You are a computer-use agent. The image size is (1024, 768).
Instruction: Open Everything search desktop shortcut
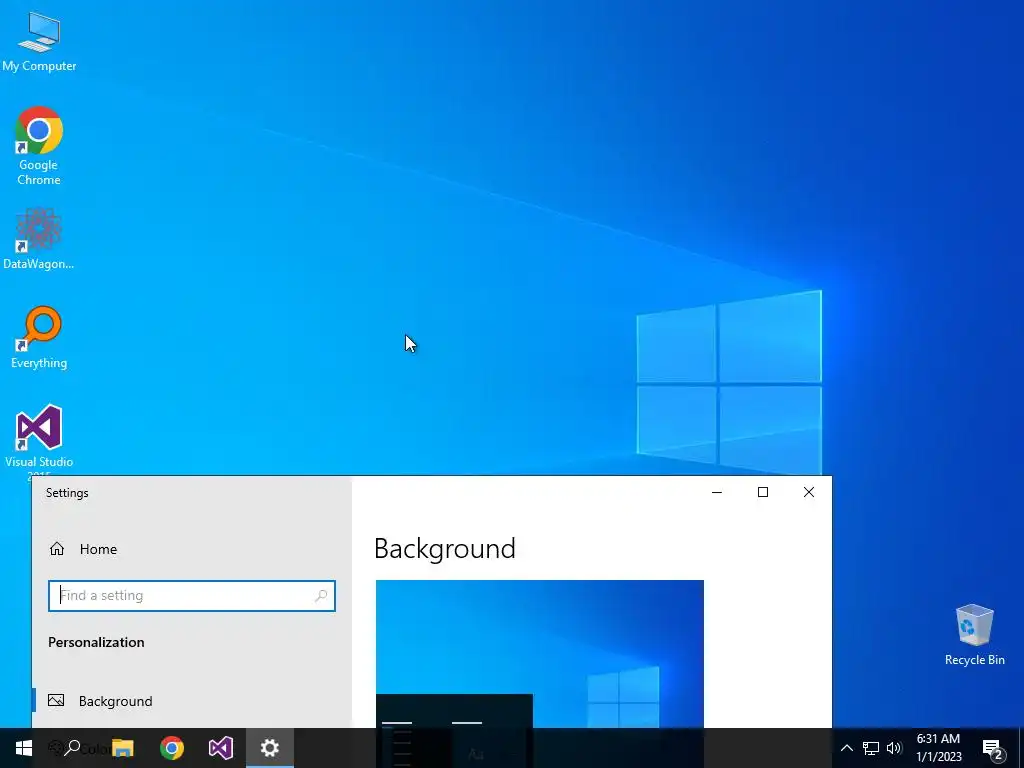39,337
